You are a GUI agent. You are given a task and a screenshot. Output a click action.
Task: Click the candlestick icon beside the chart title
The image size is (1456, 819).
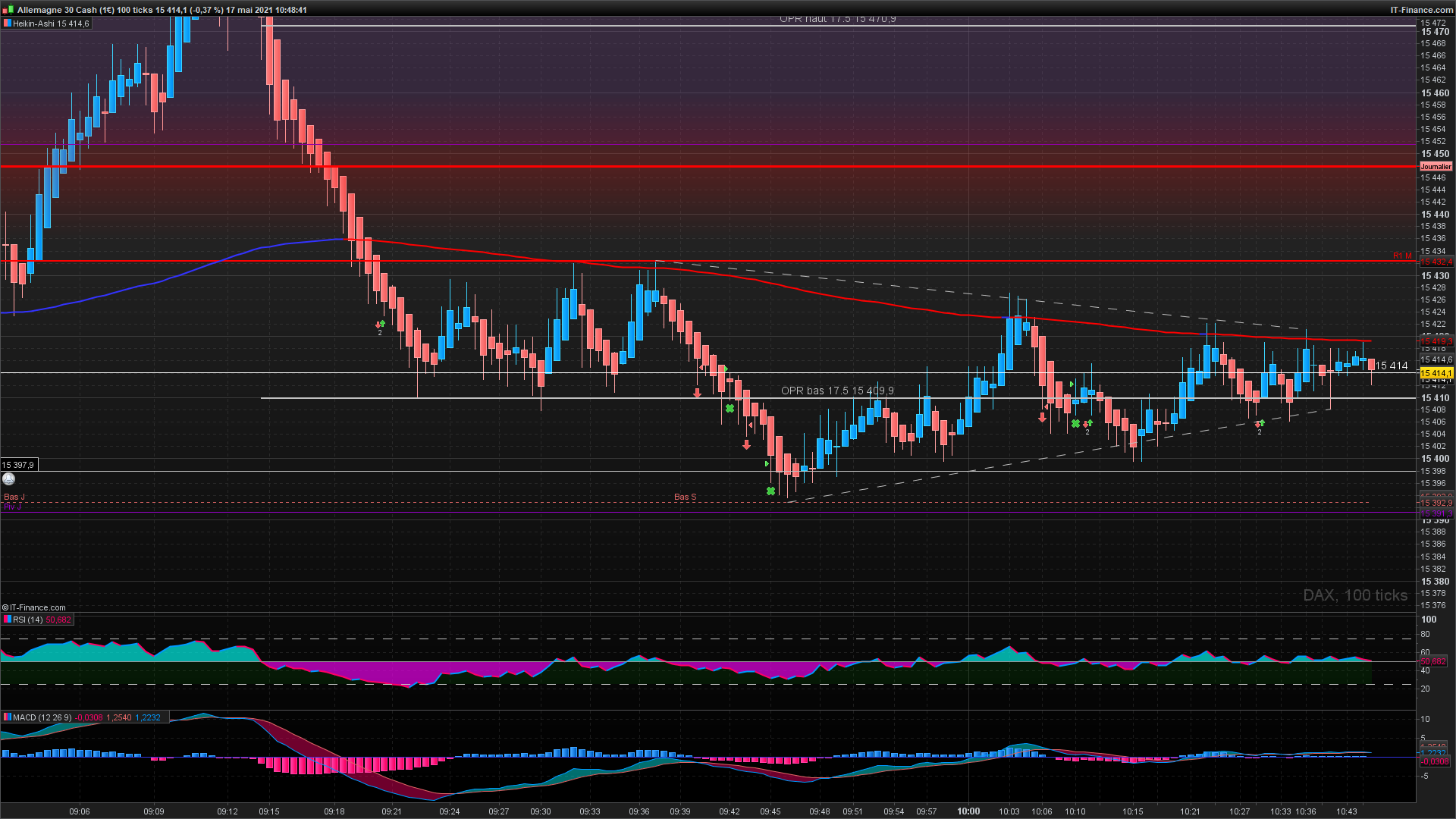click(9, 10)
